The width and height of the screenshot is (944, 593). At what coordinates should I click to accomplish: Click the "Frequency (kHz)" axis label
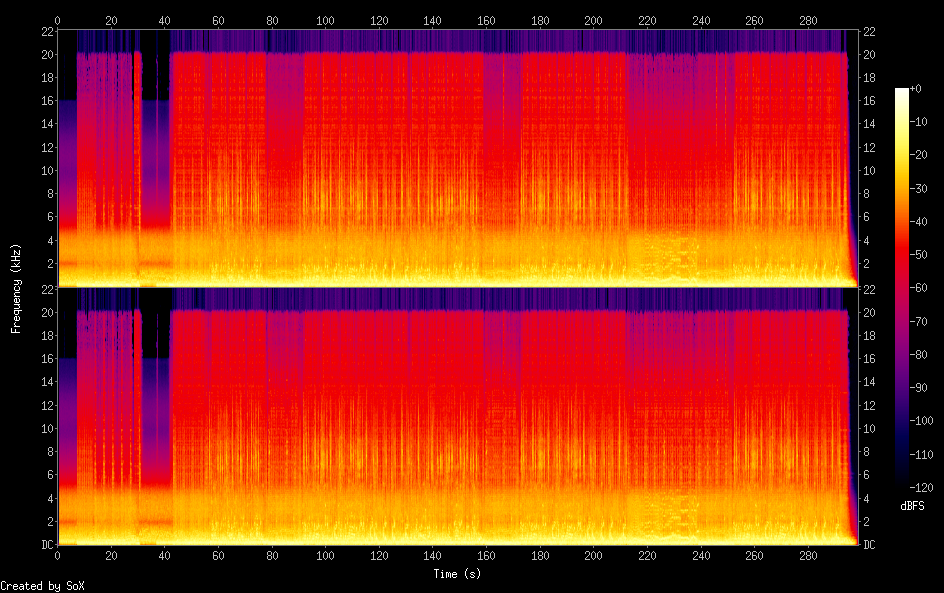16,287
